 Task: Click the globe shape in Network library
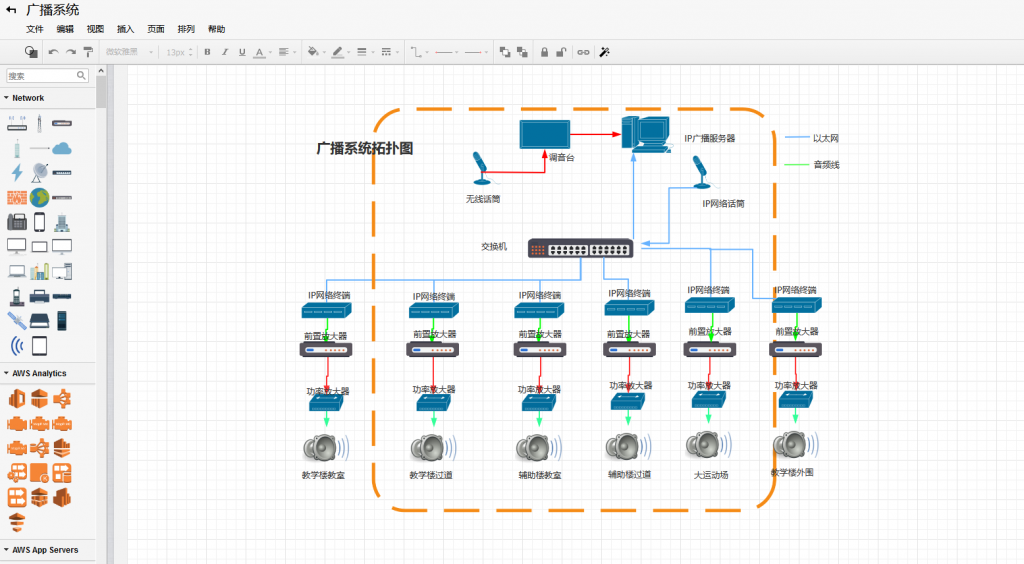click(x=39, y=197)
